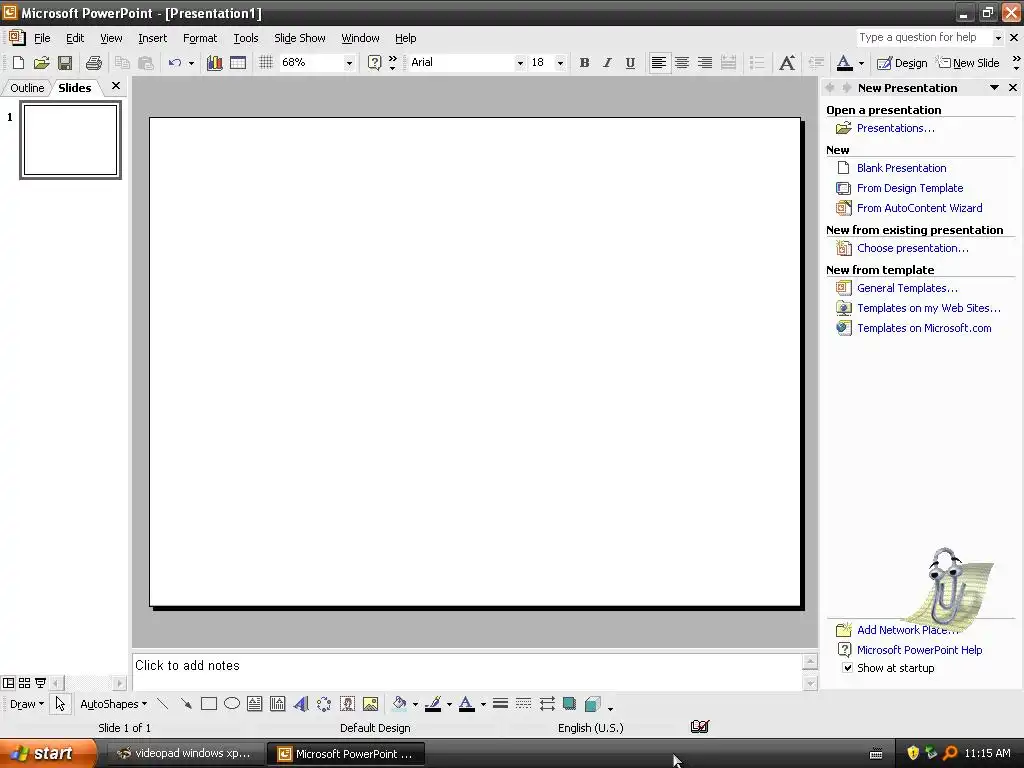Click the Open folder toolbar icon
The height and width of the screenshot is (768, 1024).
[x=41, y=63]
